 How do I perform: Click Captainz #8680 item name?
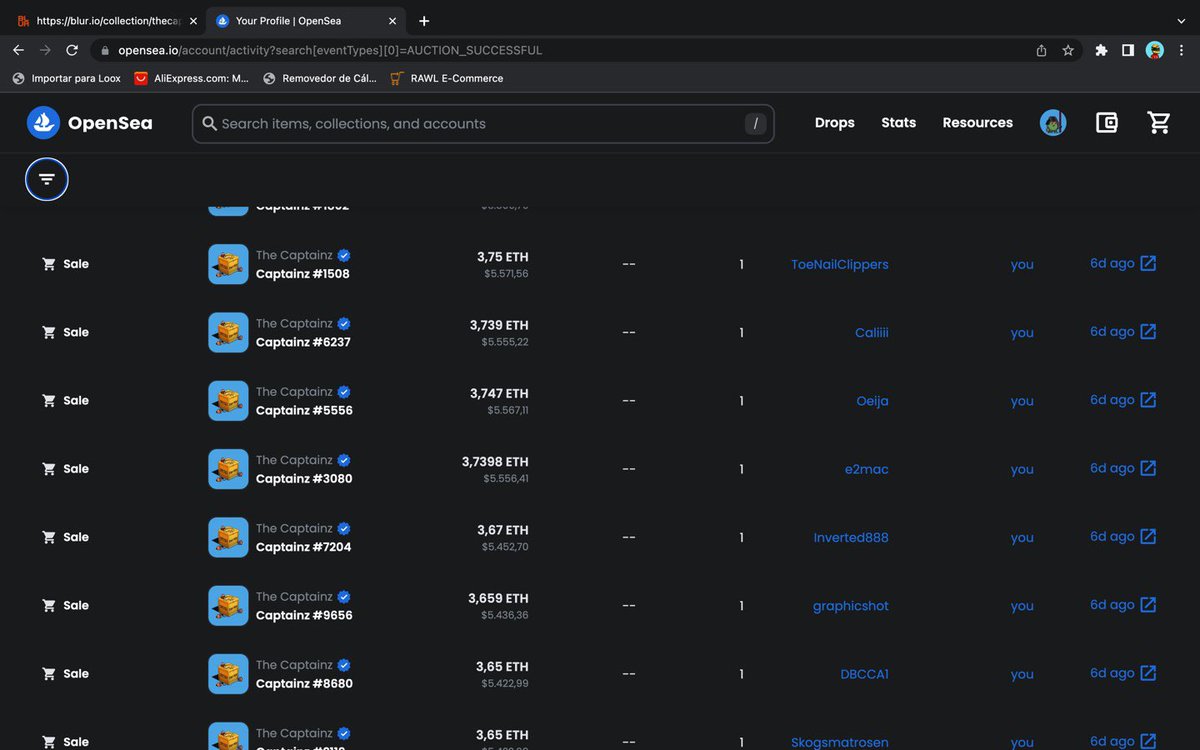tap(304, 683)
